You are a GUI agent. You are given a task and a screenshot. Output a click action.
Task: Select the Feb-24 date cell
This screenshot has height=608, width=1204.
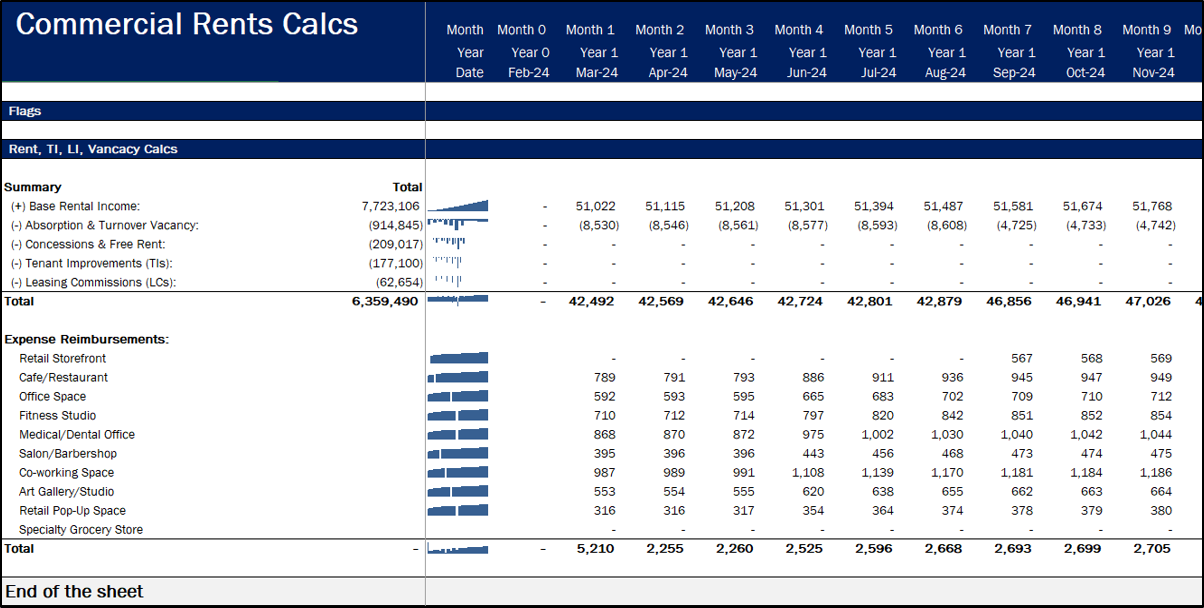(529, 72)
